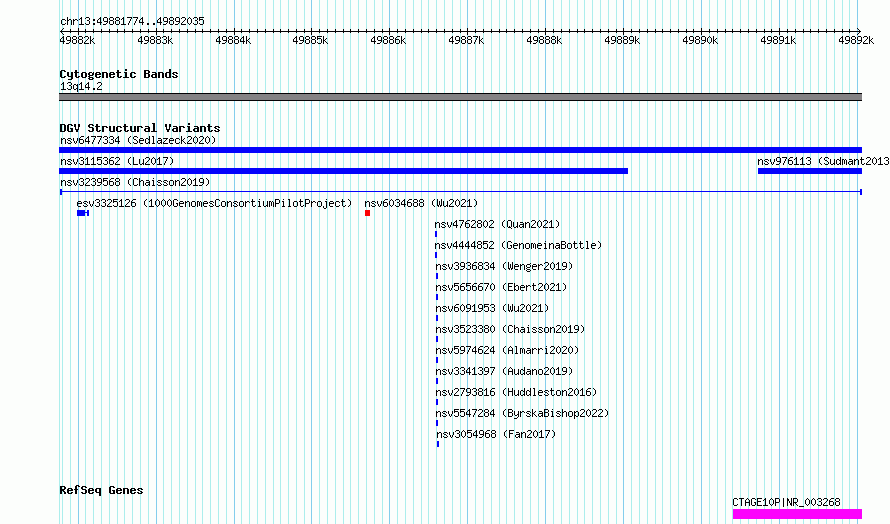
Task: Select nsv3341397 (Audano2019) label
Action: [504, 371]
